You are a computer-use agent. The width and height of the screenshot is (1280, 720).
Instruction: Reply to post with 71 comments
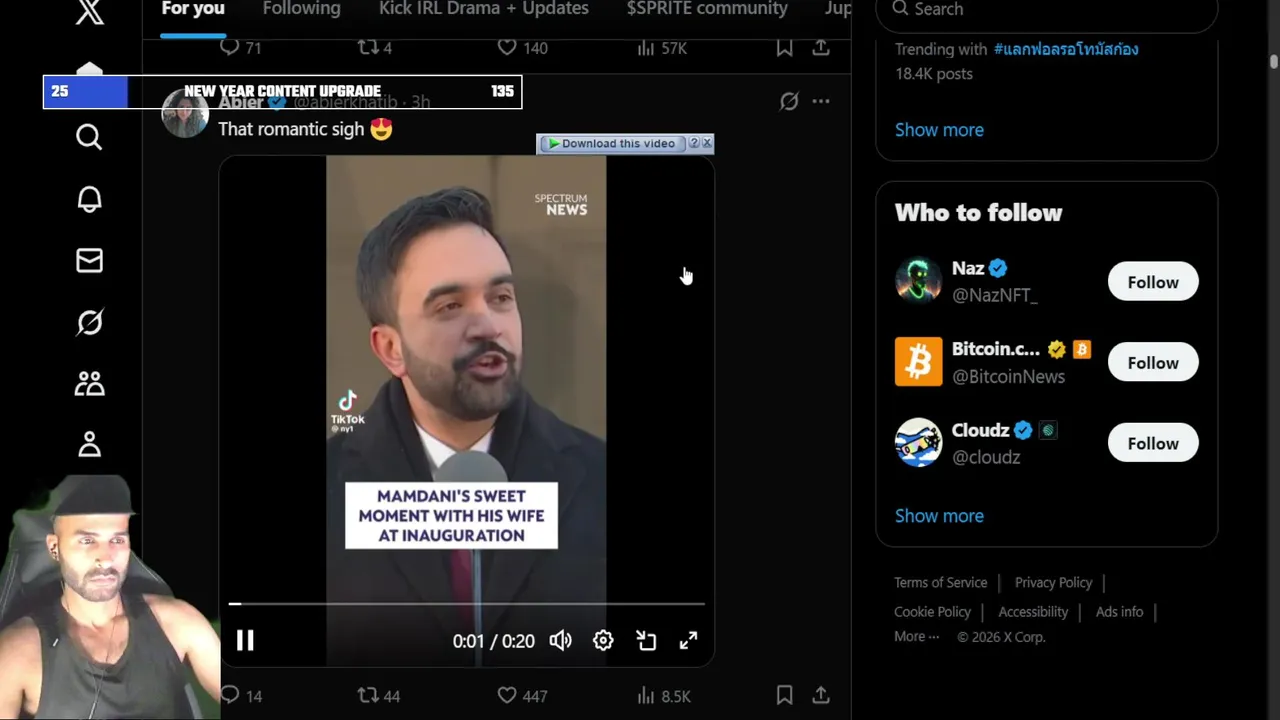(240, 47)
